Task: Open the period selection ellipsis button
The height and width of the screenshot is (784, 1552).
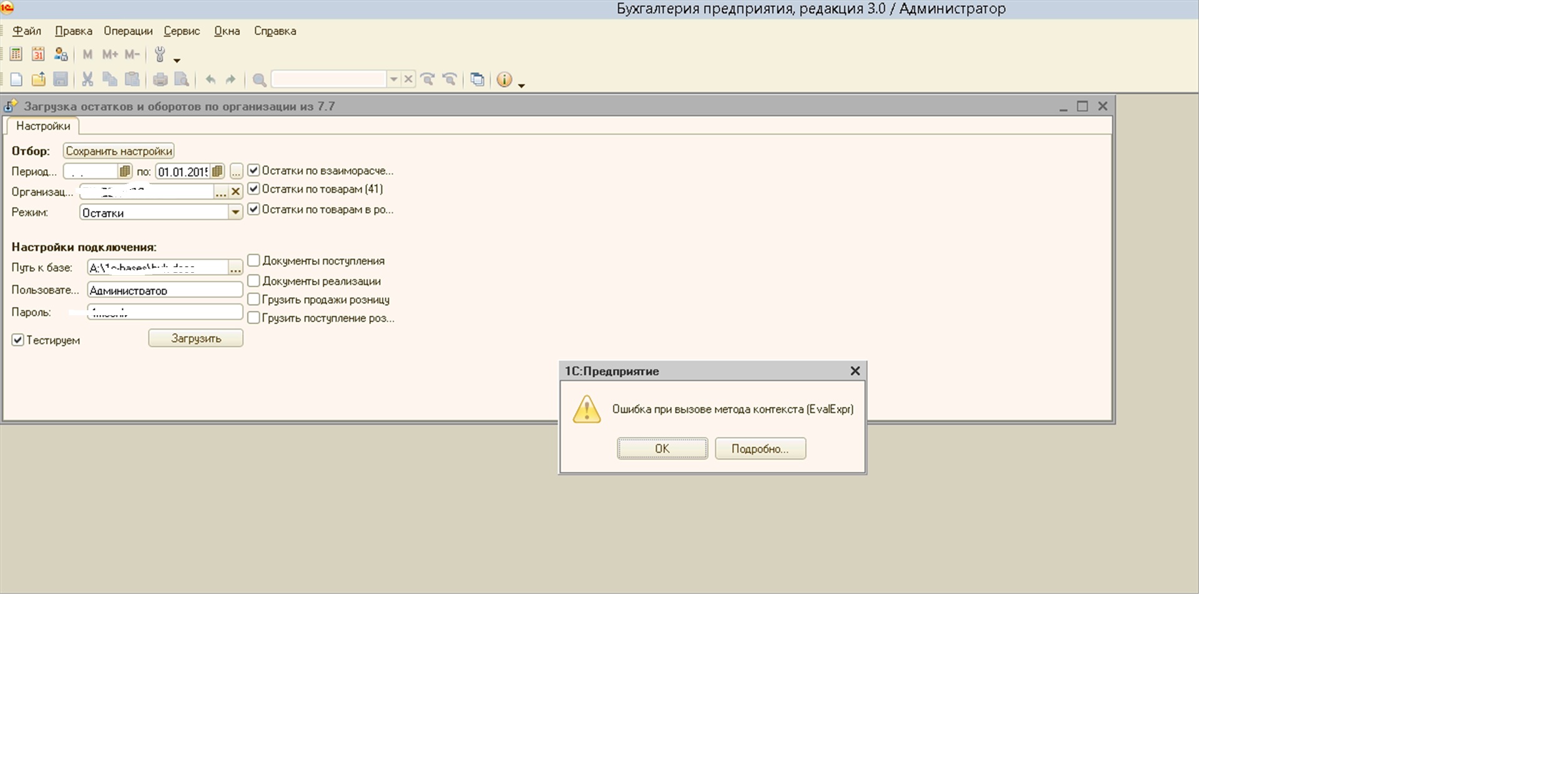Action: click(x=236, y=171)
